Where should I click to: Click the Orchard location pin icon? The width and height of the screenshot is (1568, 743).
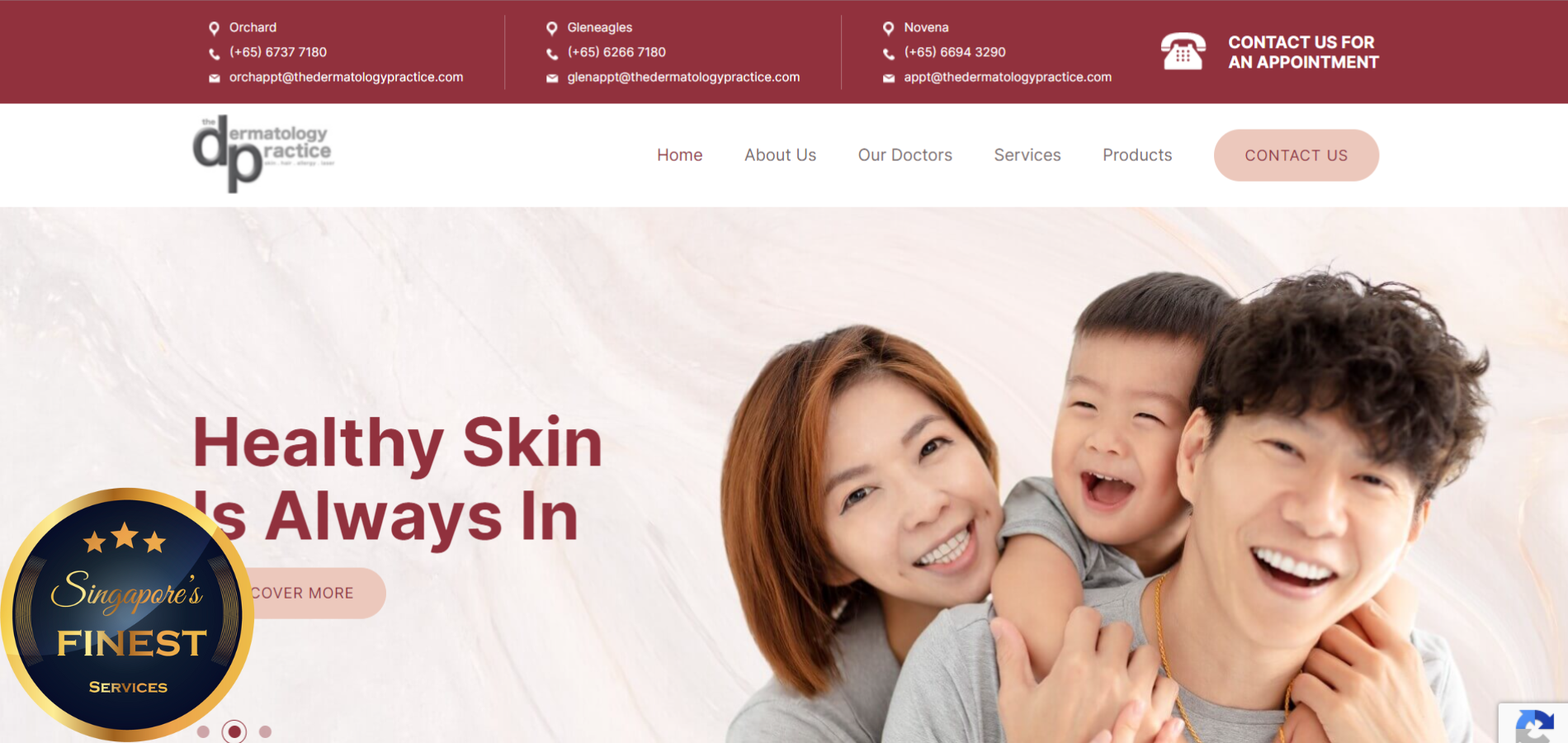[x=214, y=28]
